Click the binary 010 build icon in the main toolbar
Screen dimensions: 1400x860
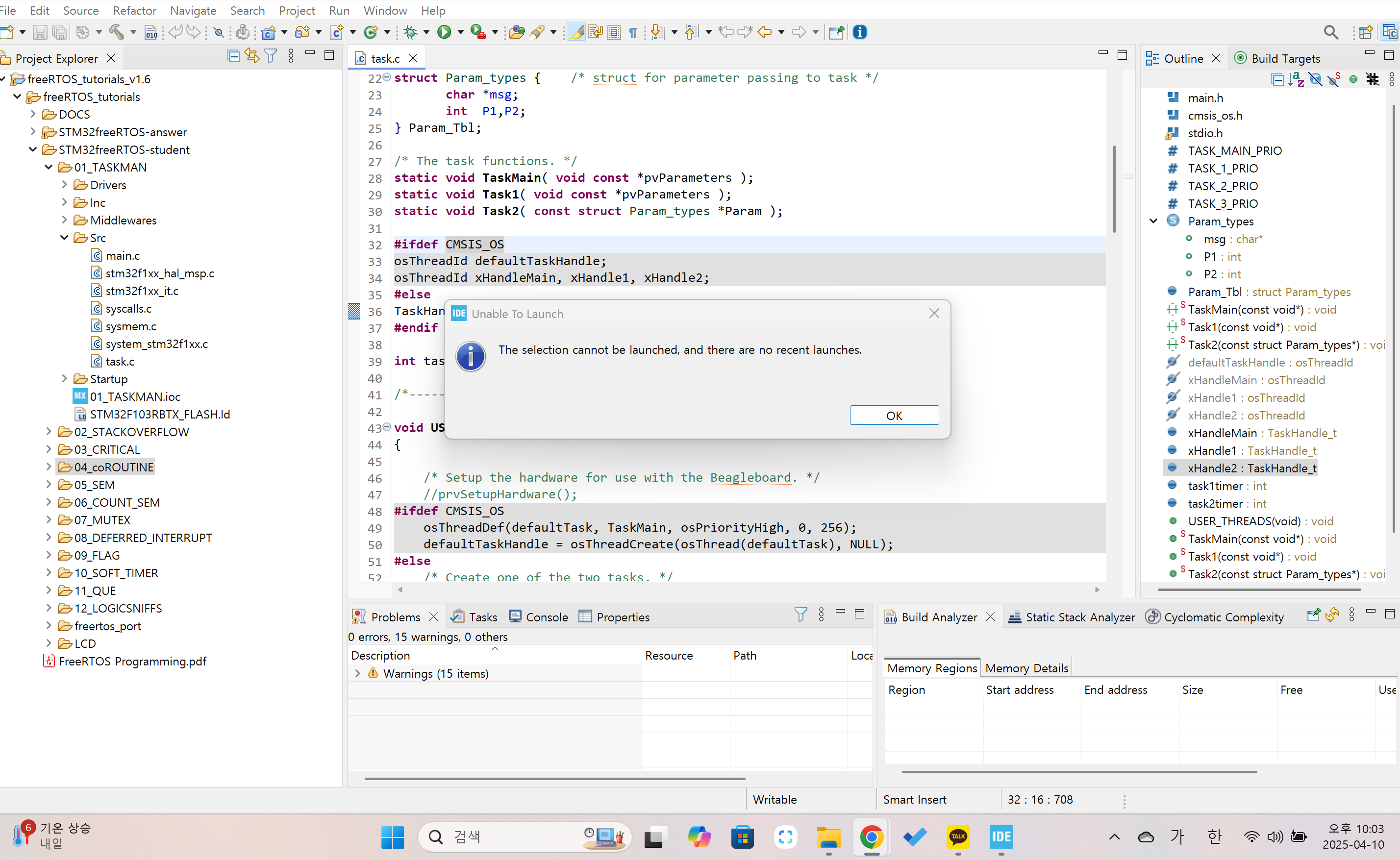pyautogui.click(x=151, y=32)
